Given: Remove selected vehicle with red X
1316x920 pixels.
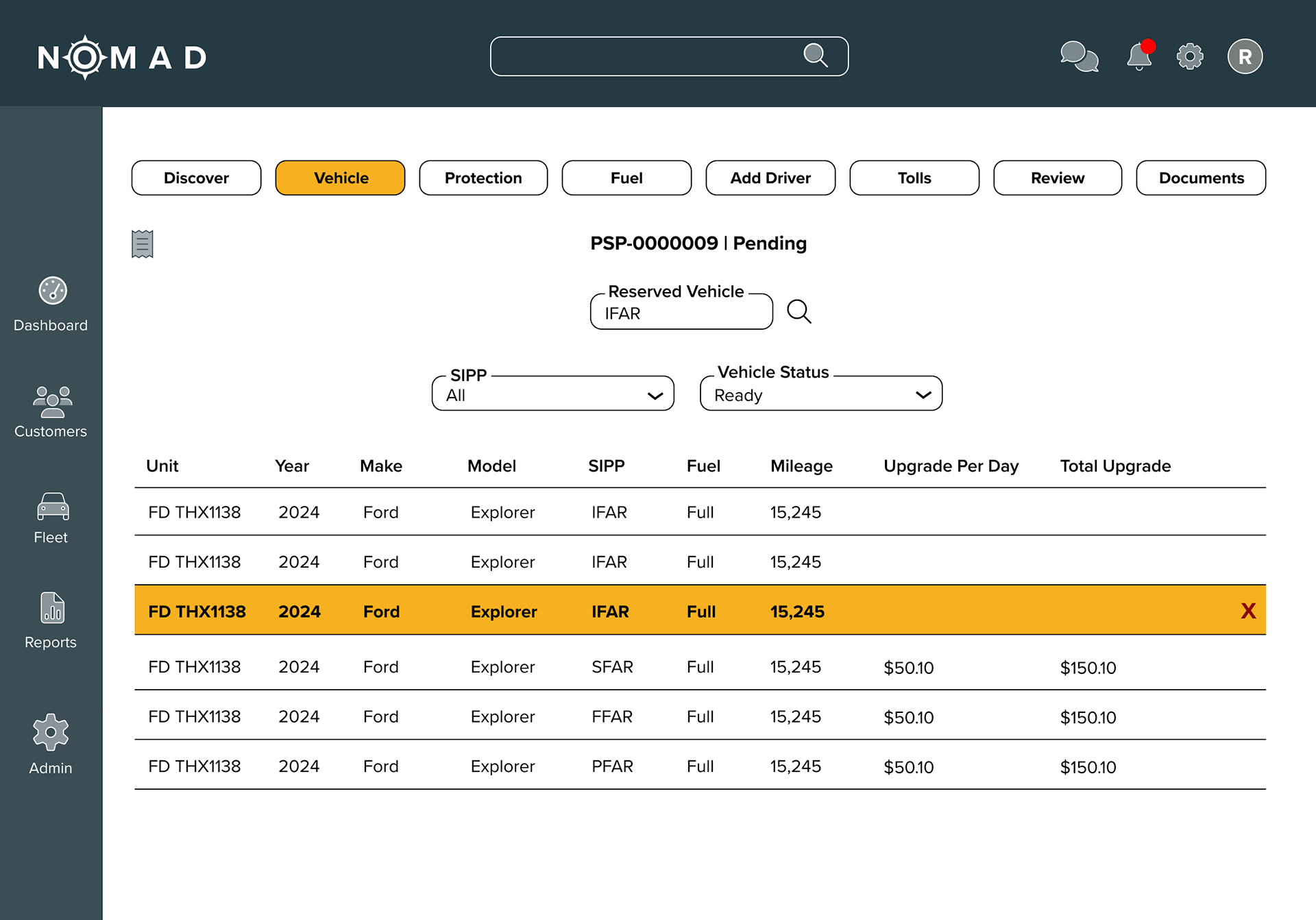Looking at the screenshot, I should pyautogui.click(x=1248, y=611).
